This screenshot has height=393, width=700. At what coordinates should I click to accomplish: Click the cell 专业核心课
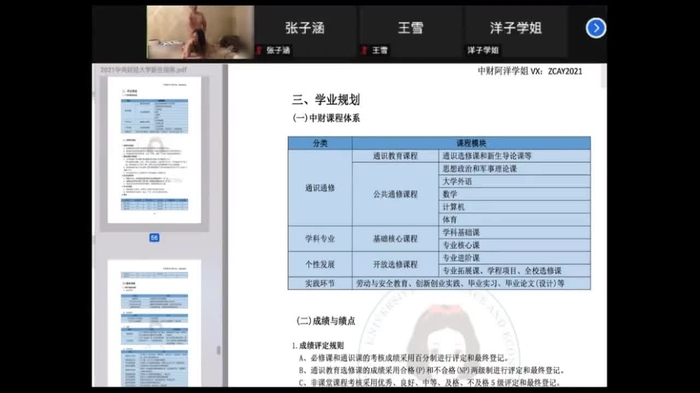coord(514,245)
